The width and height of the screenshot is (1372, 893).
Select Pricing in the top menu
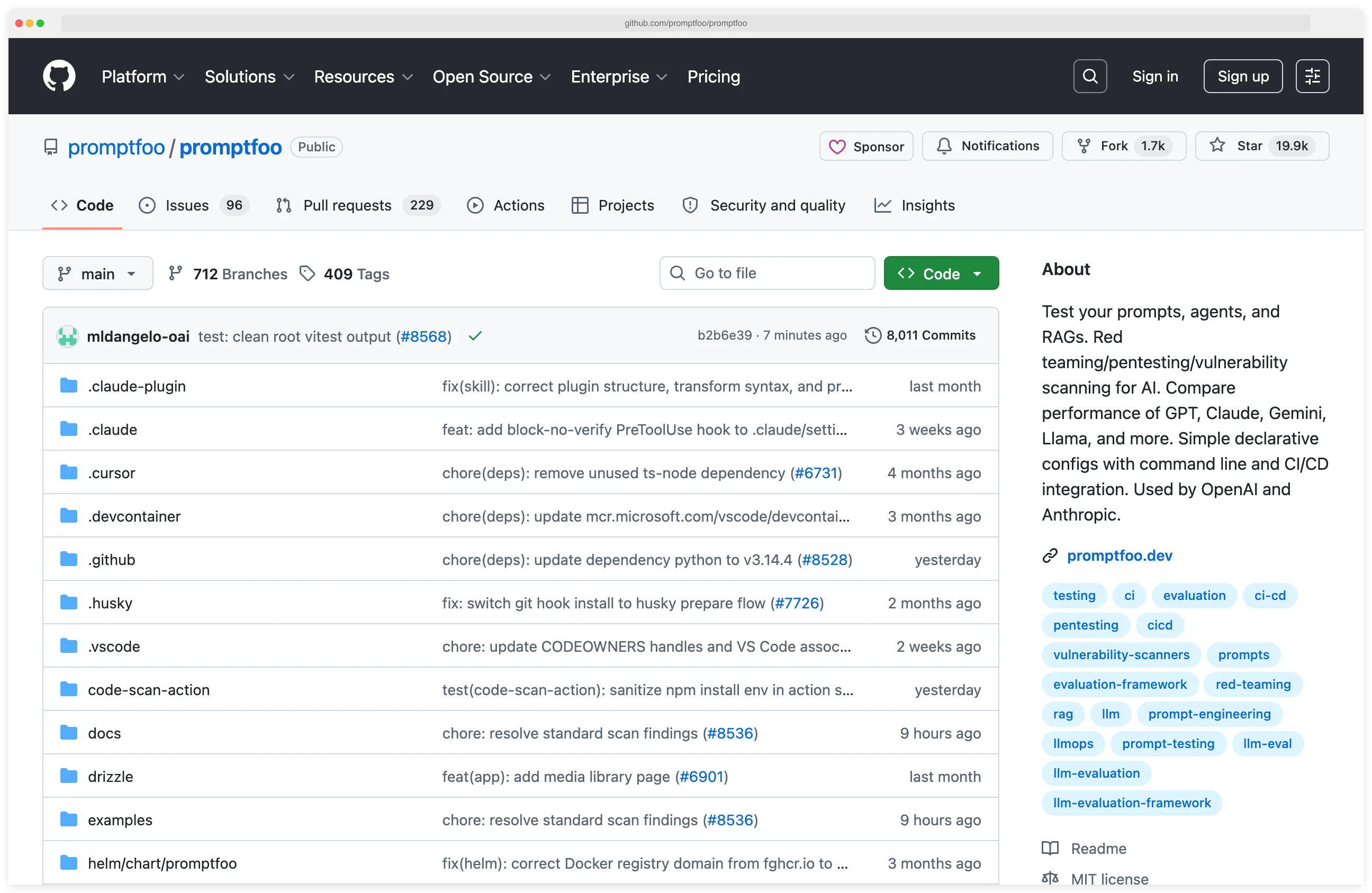tap(714, 76)
